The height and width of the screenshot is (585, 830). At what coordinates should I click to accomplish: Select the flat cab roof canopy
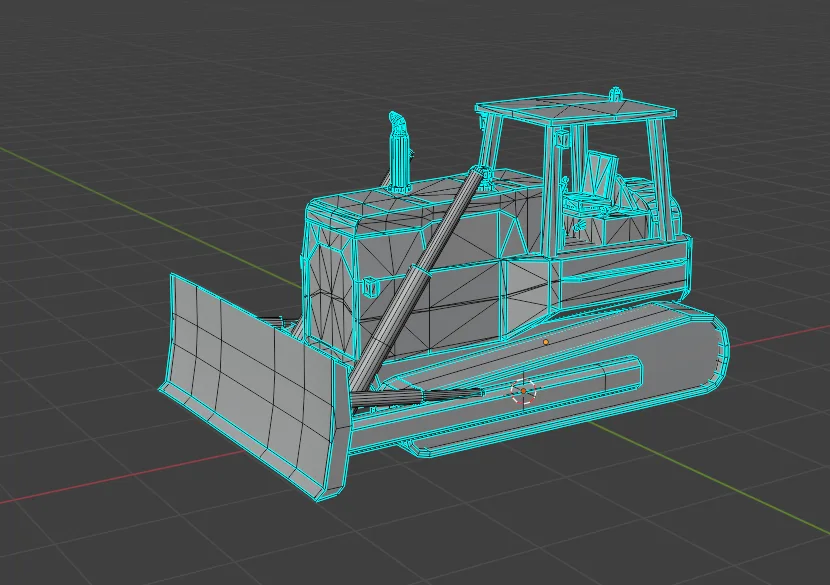pyautogui.click(x=574, y=110)
